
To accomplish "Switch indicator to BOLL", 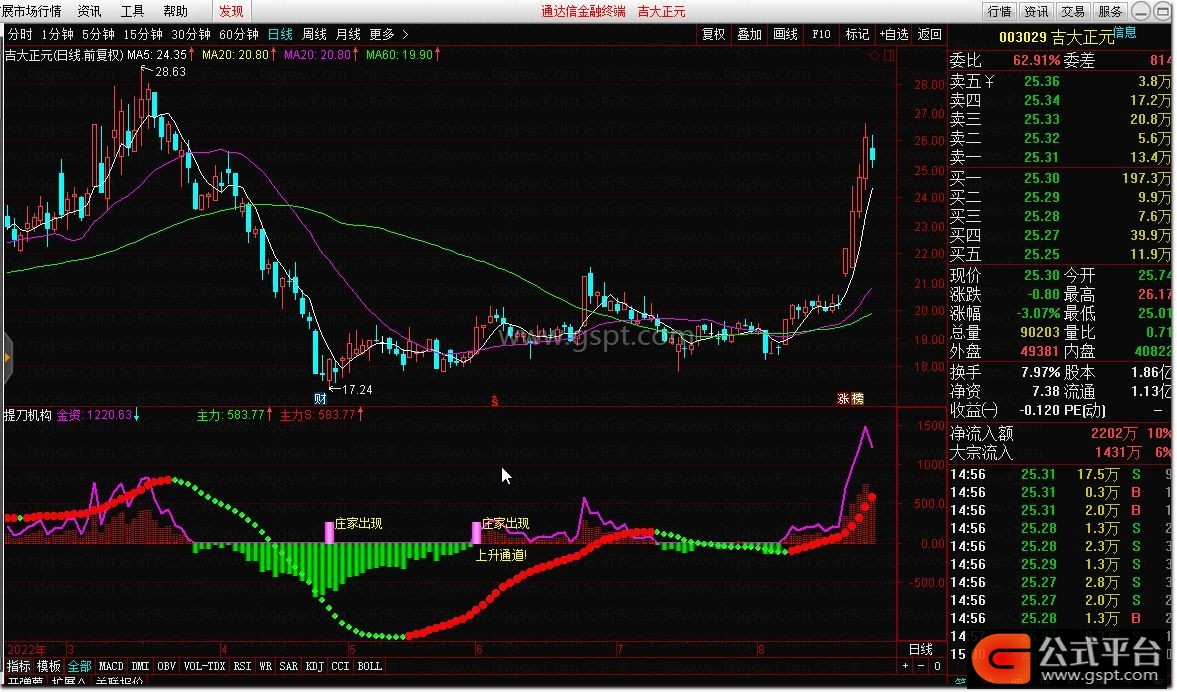I will (x=370, y=666).
